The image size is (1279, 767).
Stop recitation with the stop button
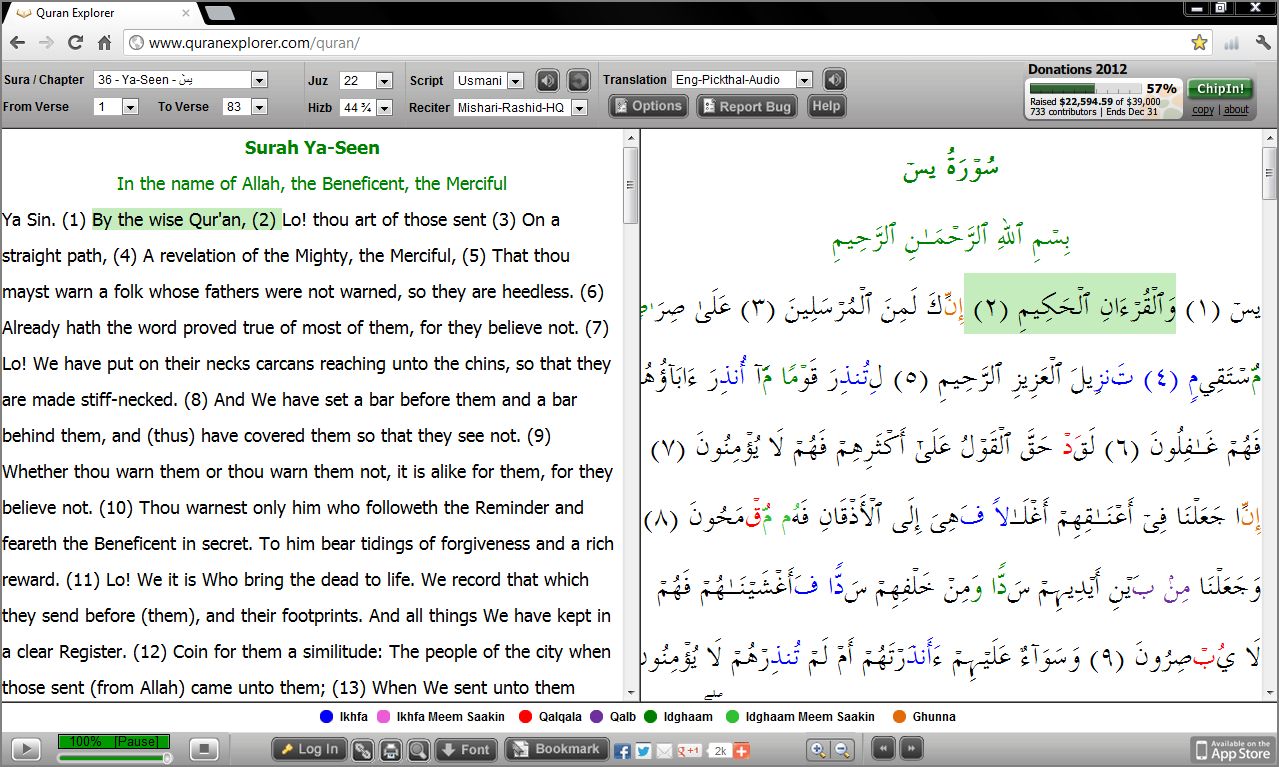click(x=204, y=749)
